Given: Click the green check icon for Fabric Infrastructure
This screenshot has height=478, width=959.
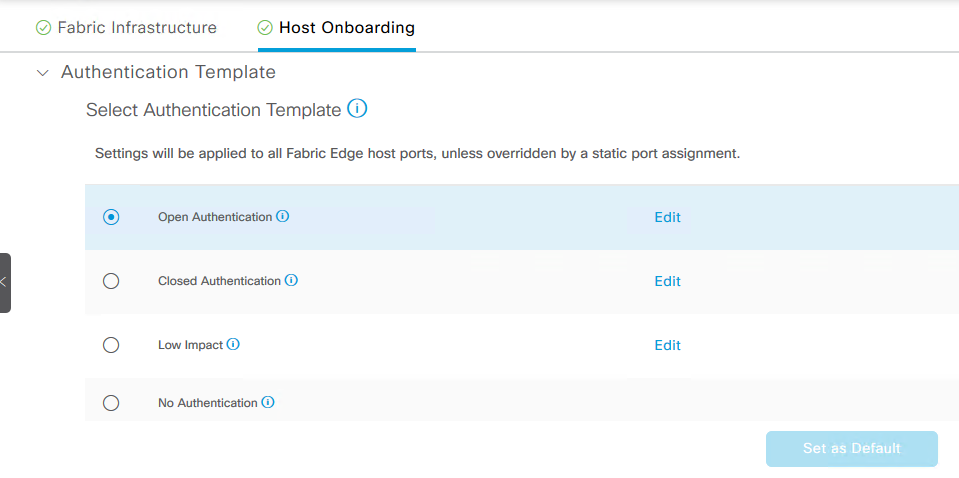Looking at the screenshot, I should coord(43,28).
